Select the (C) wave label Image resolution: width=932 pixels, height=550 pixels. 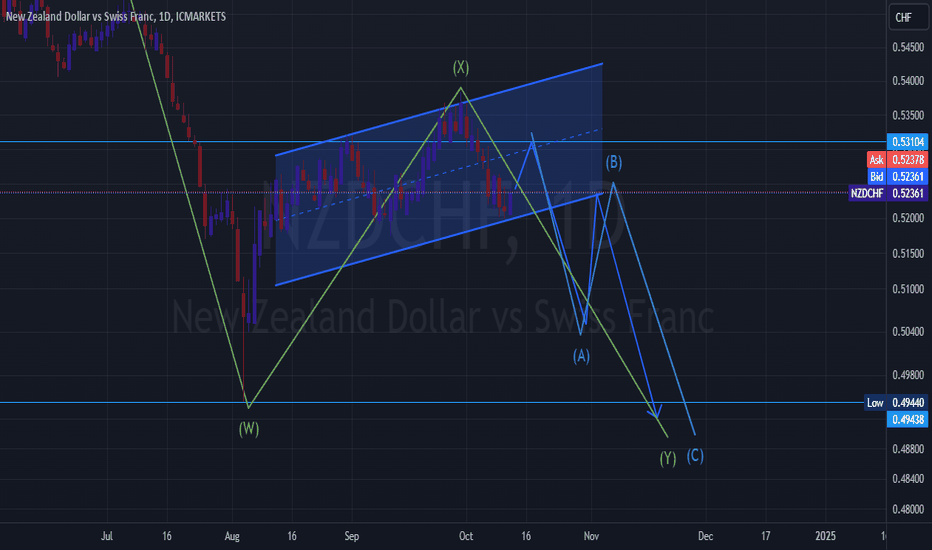(695, 455)
